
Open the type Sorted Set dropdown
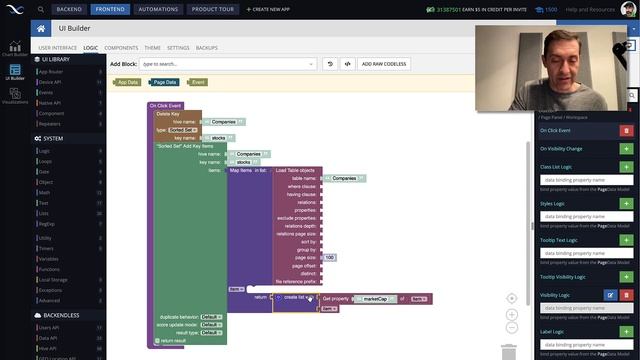pyautogui.click(x=182, y=130)
